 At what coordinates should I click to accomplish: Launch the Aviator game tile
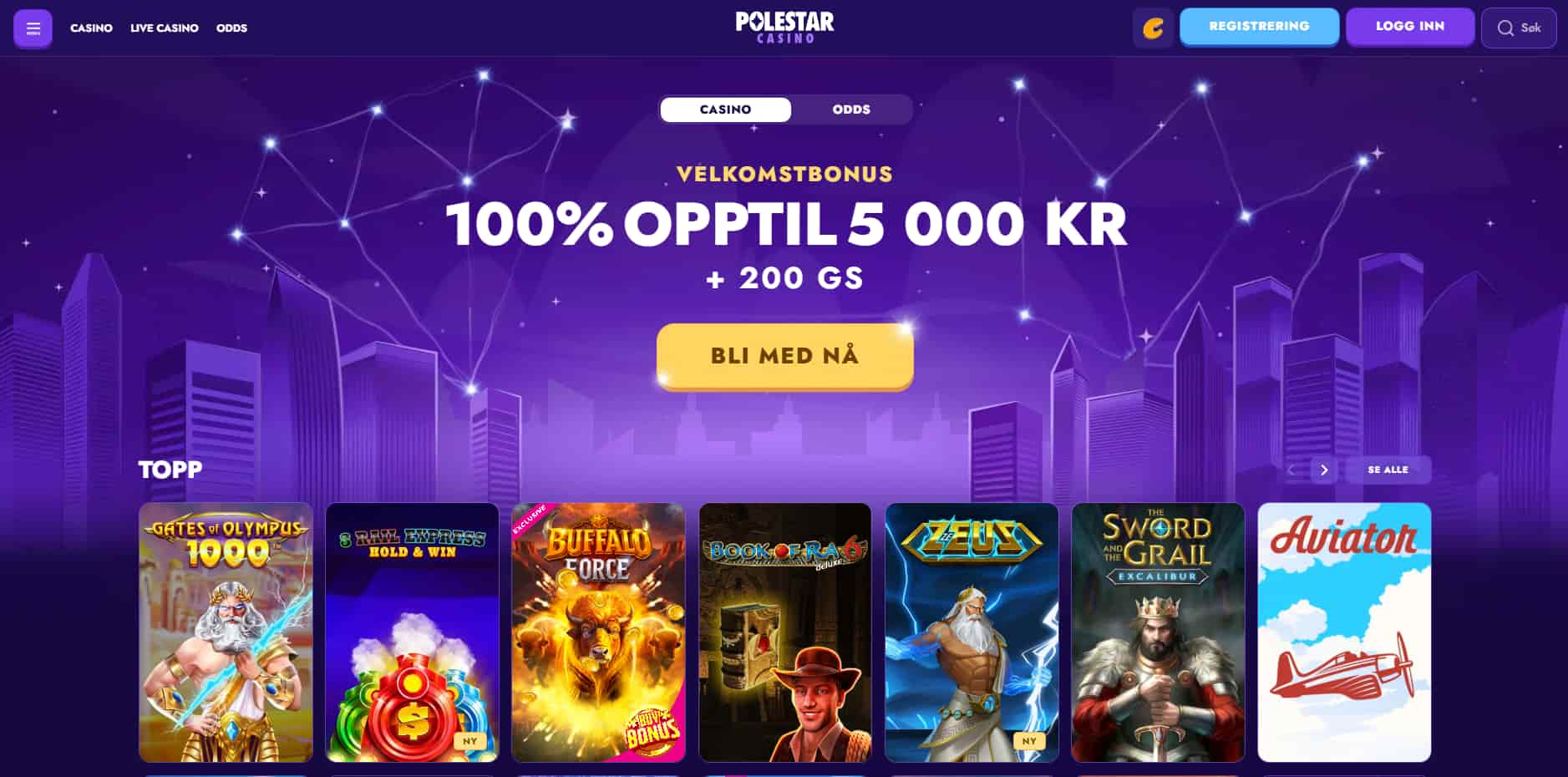1344,632
